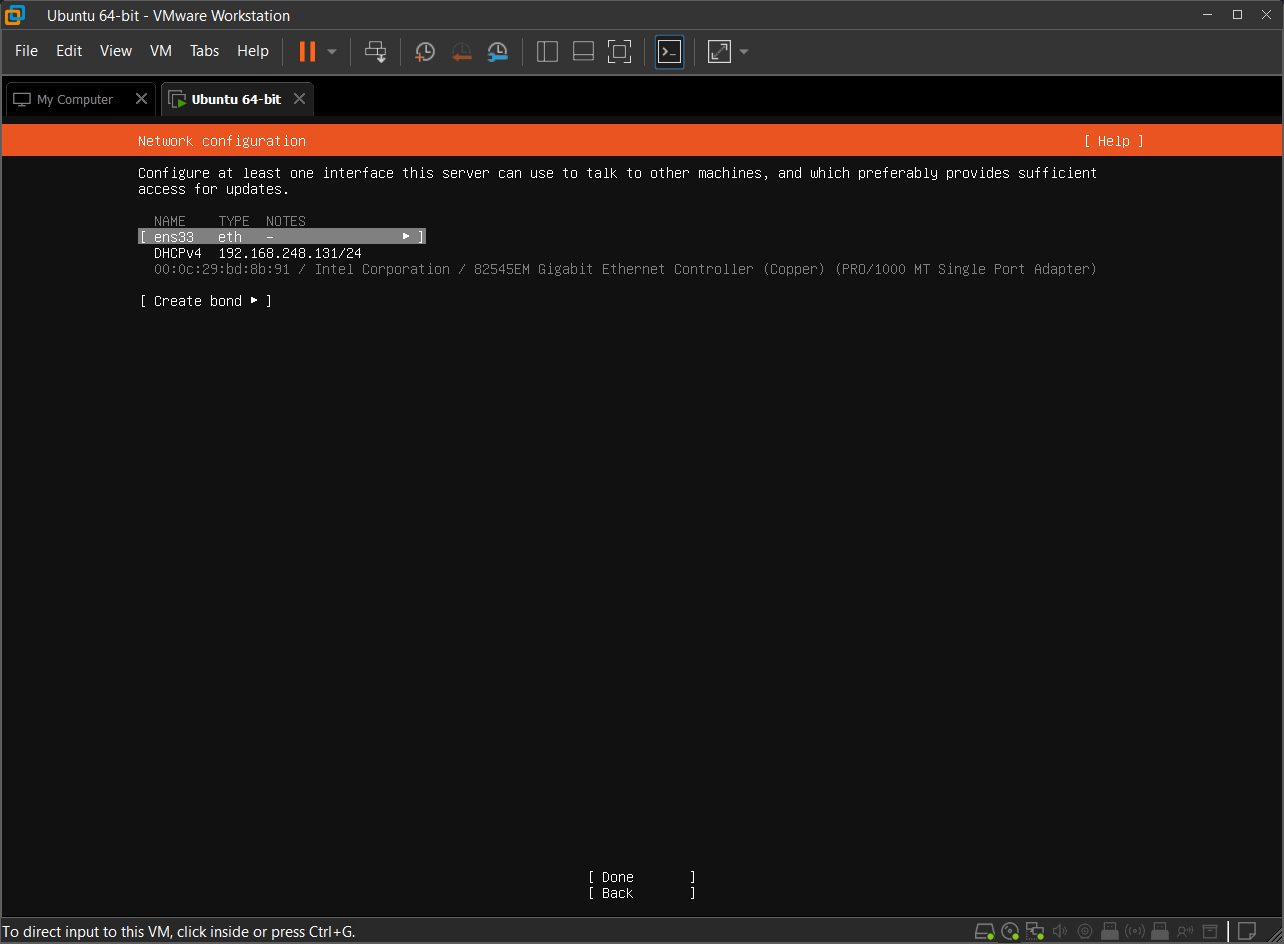The width and height of the screenshot is (1284, 944).
Task: Pause the running virtual machine
Action: coord(307,51)
